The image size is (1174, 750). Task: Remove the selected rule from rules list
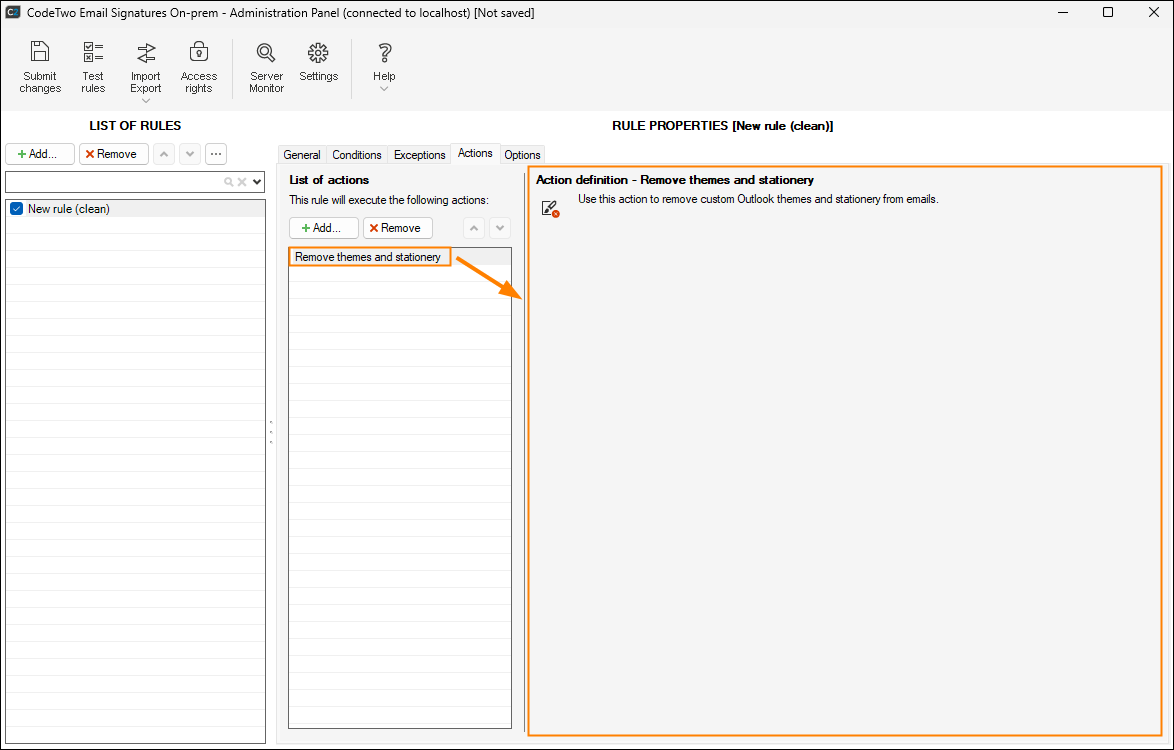tap(114, 154)
